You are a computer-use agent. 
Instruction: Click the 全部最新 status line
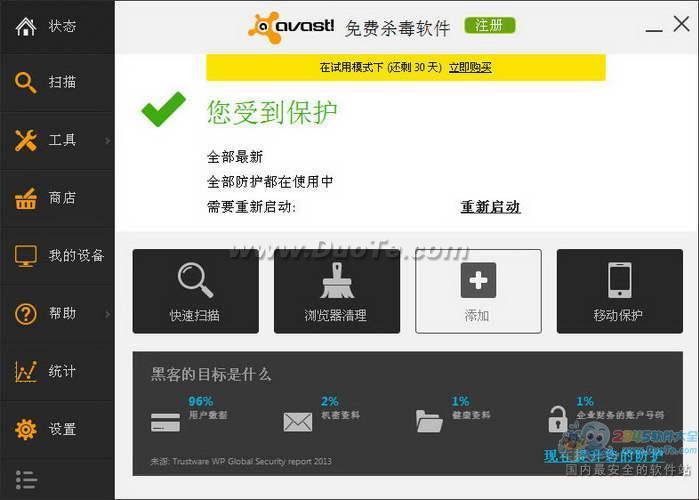point(235,157)
